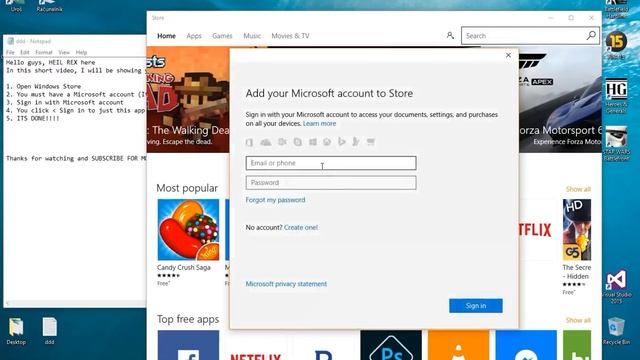Open the Forza Motorsport 6 featured banner
Viewport: 640px width, 360px height.
[x=560, y=99]
